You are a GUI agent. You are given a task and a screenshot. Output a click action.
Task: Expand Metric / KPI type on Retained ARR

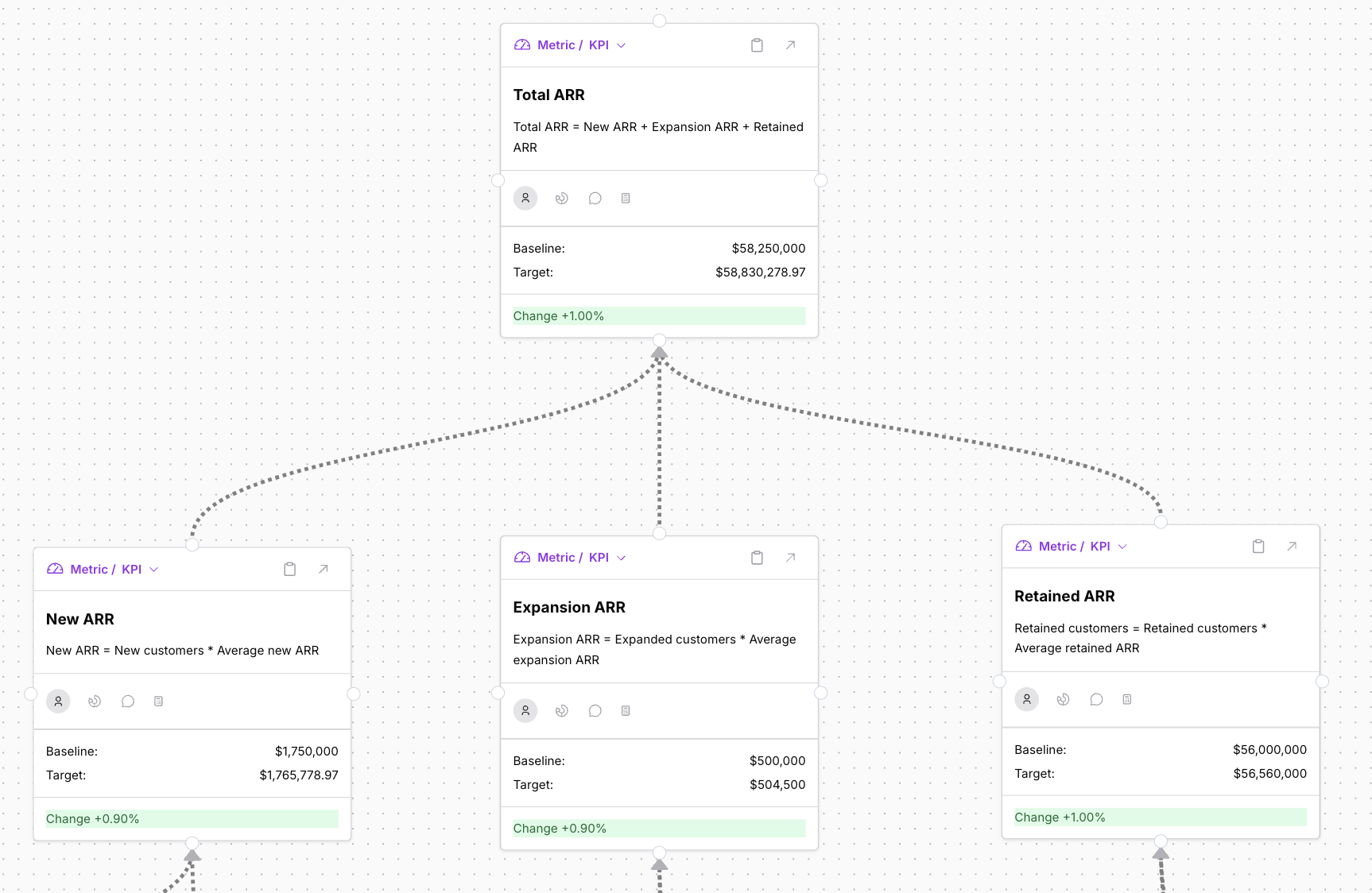tap(1122, 547)
